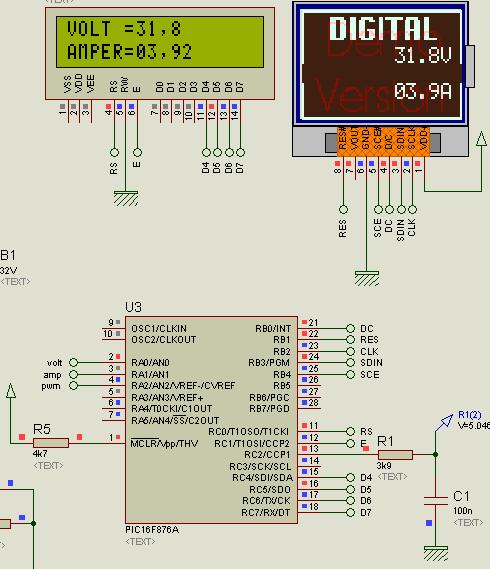Select the E terminal on pin RC1
The width and height of the screenshot is (490, 569).
coord(350,443)
